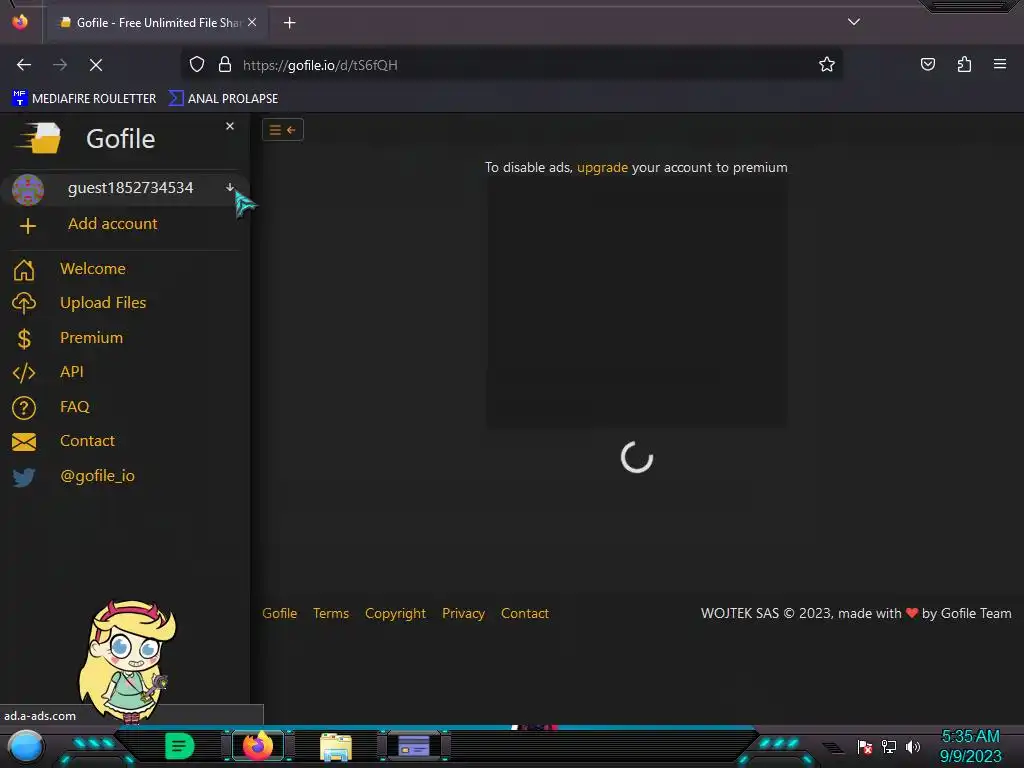This screenshot has width=1024, height=768.
Task: Click the Firefox taskbar icon
Action: click(257, 746)
